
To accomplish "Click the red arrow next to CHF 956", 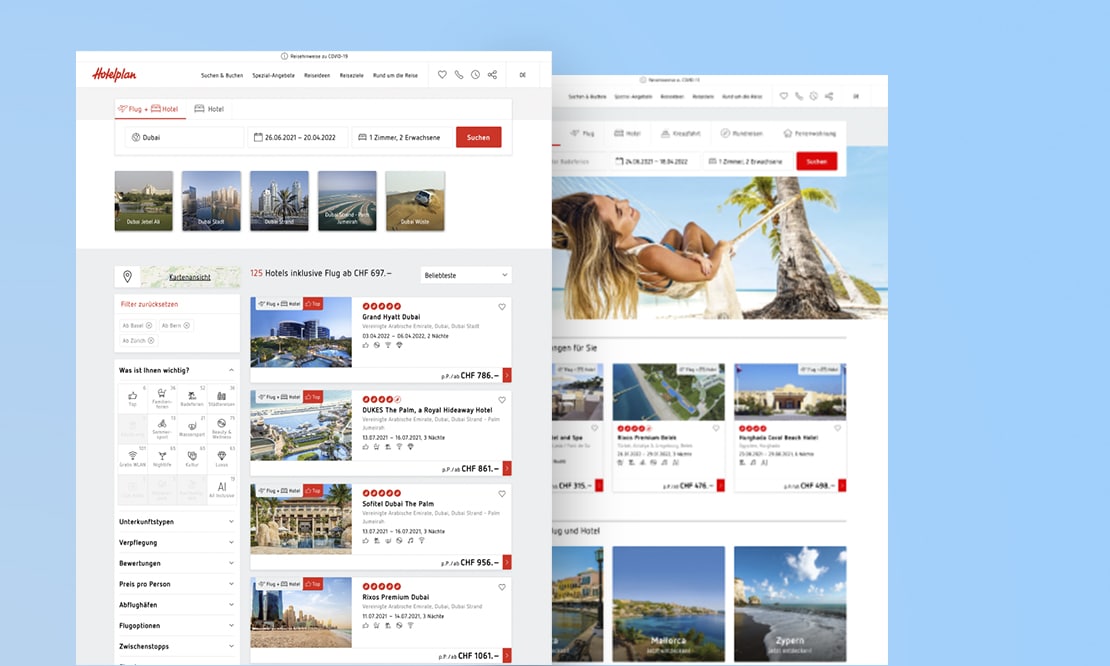I will pyautogui.click(x=507, y=562).
